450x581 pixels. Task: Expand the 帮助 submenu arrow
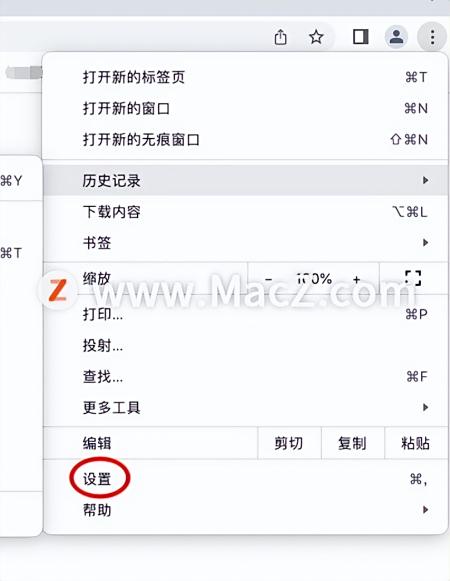[426, 510]
